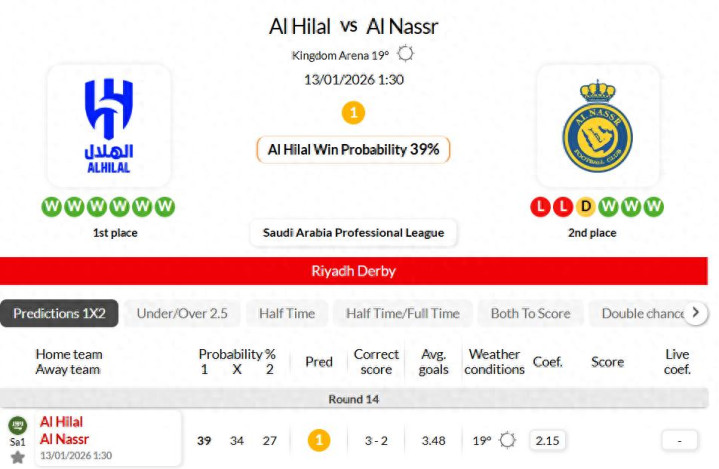Open the Half Time/Full Time tab
The image size is (719, 469).
403,313
